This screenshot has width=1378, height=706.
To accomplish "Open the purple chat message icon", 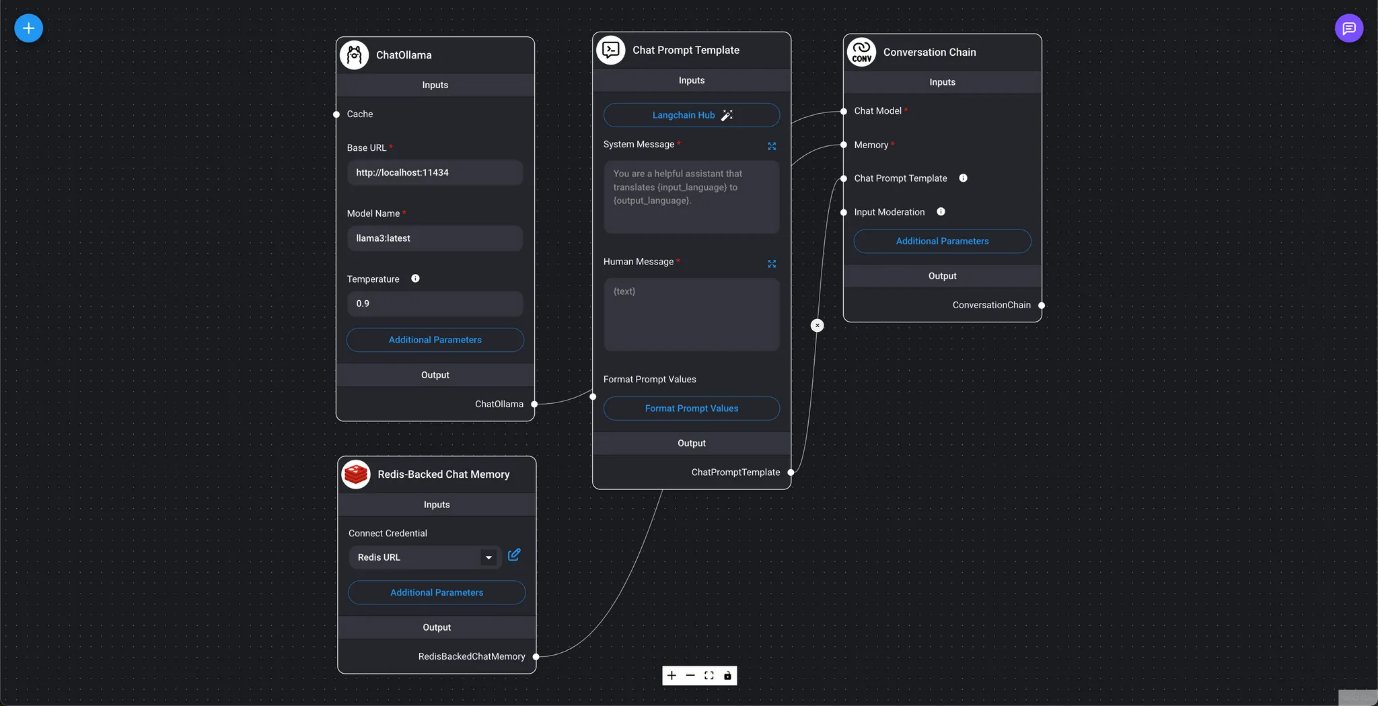I will pyautogui.click(x=1349, y=28).
